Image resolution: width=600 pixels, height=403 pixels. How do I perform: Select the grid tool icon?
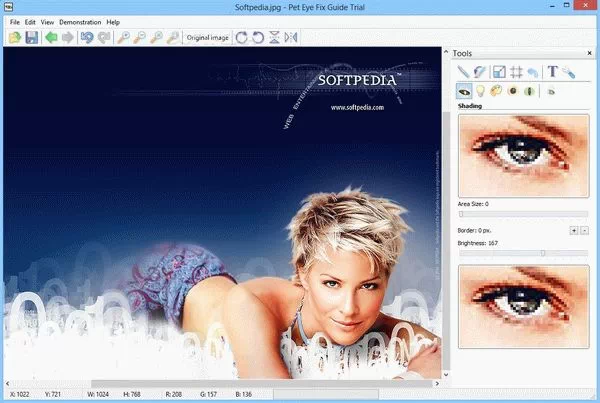(x=516, y=71)
